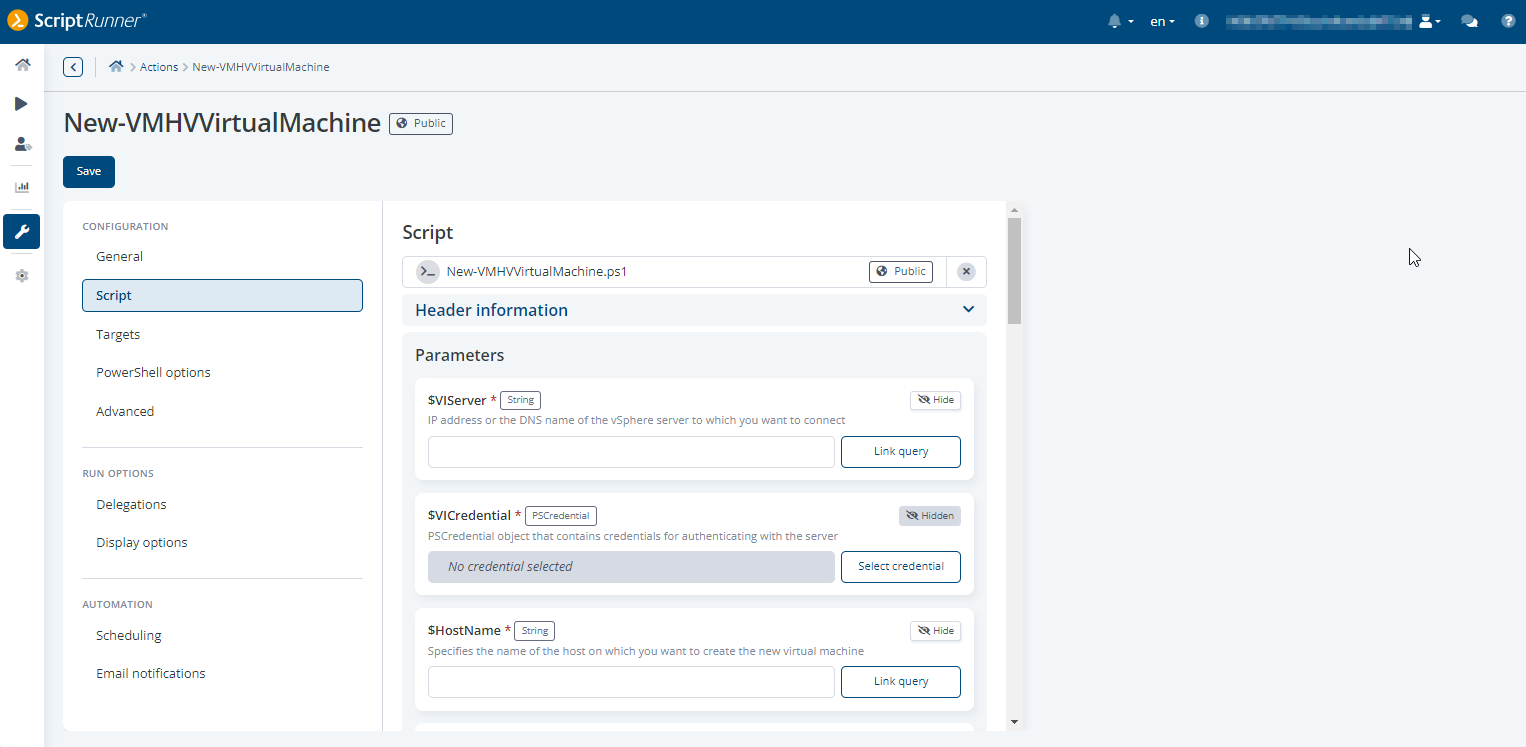Screen dimensions: 1526x747
Task: Click the settings gear icon in sidebar
Action: (x=22, y=276)
